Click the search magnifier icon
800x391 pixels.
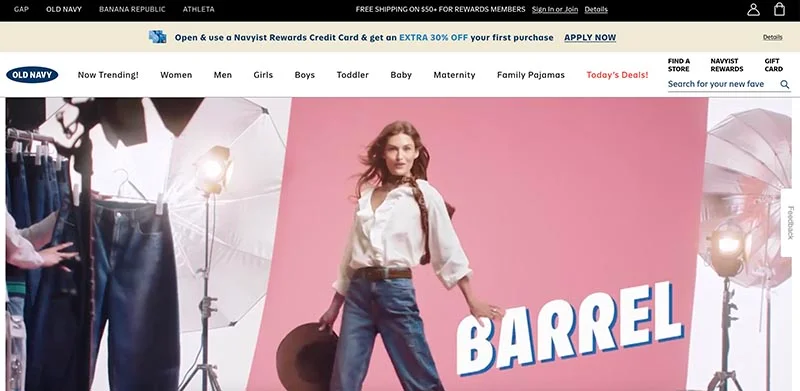pyautogui.click(x=785, y=85)
